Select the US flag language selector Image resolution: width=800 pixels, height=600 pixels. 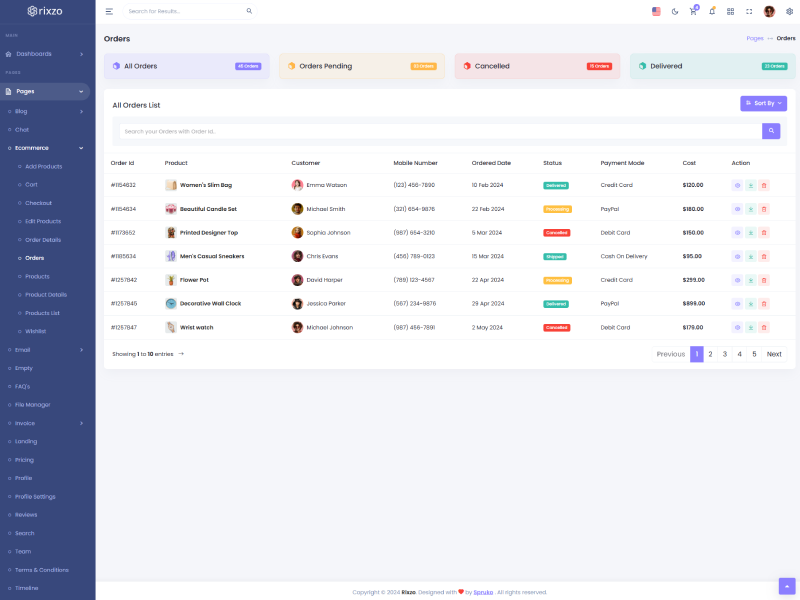656,11
